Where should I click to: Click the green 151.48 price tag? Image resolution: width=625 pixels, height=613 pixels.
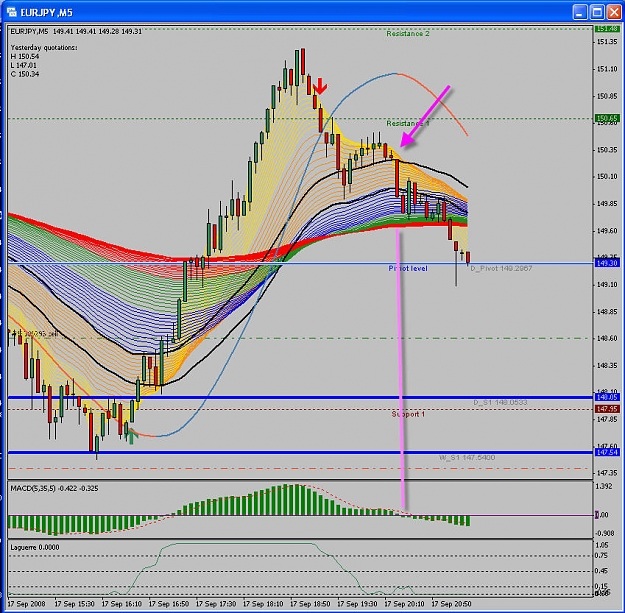(607, 29)
